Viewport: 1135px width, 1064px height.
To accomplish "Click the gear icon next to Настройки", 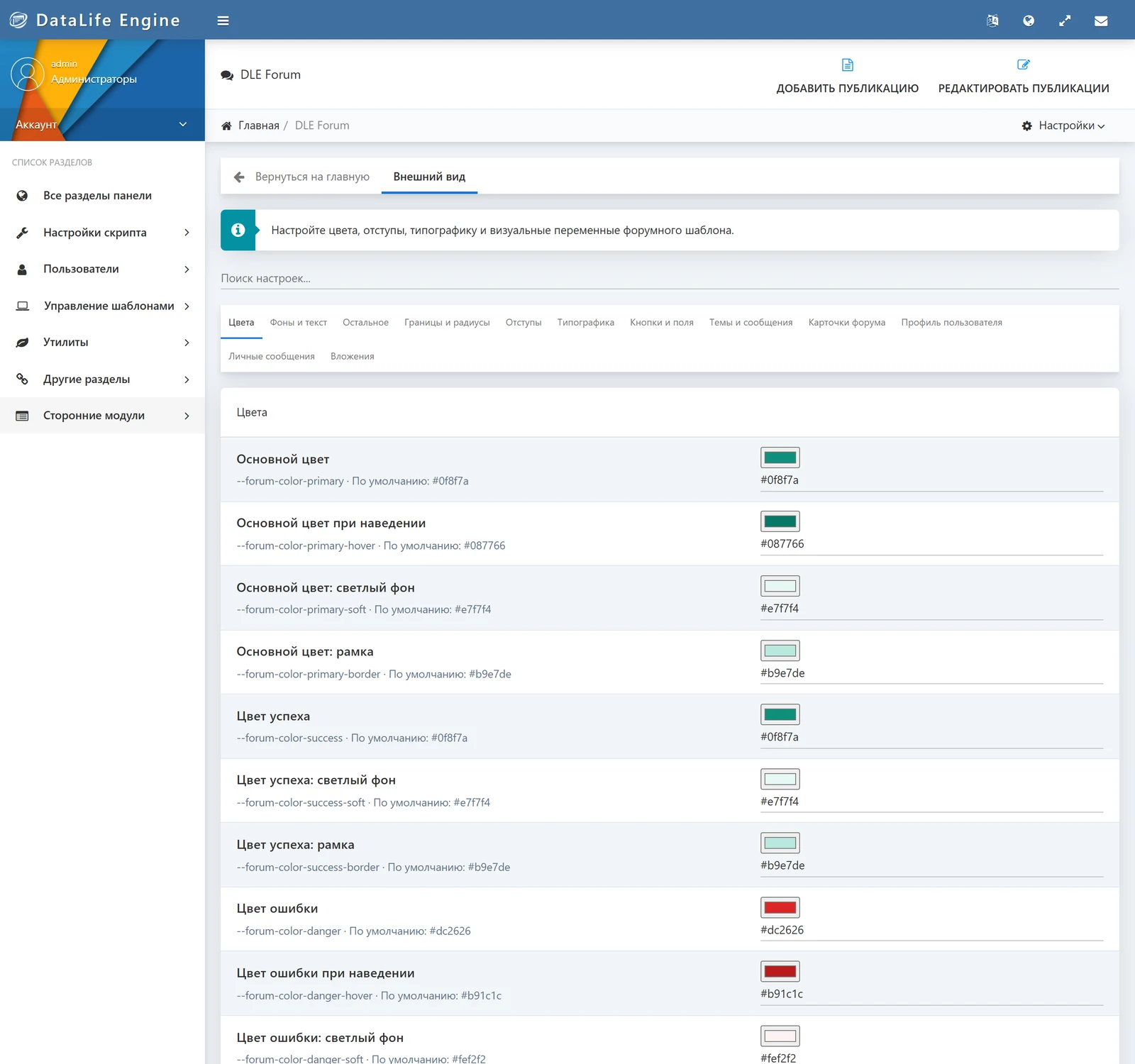I will [x=1026, y=126].
